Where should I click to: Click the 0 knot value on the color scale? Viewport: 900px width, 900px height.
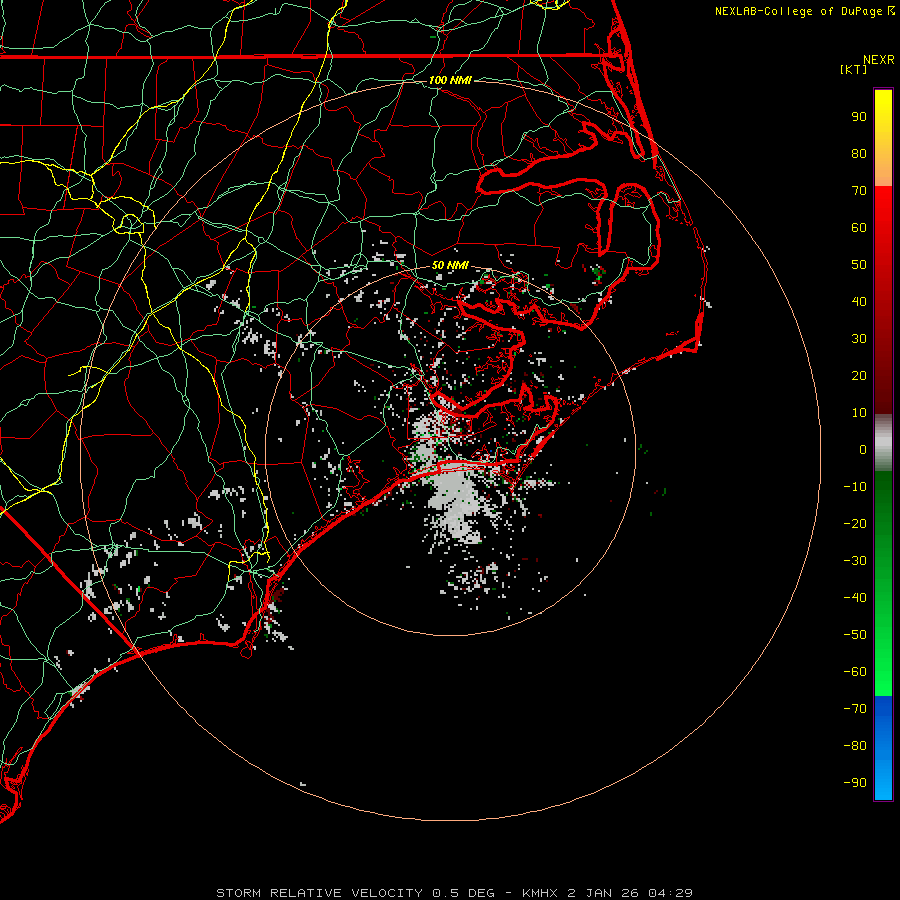pos(863,450)
